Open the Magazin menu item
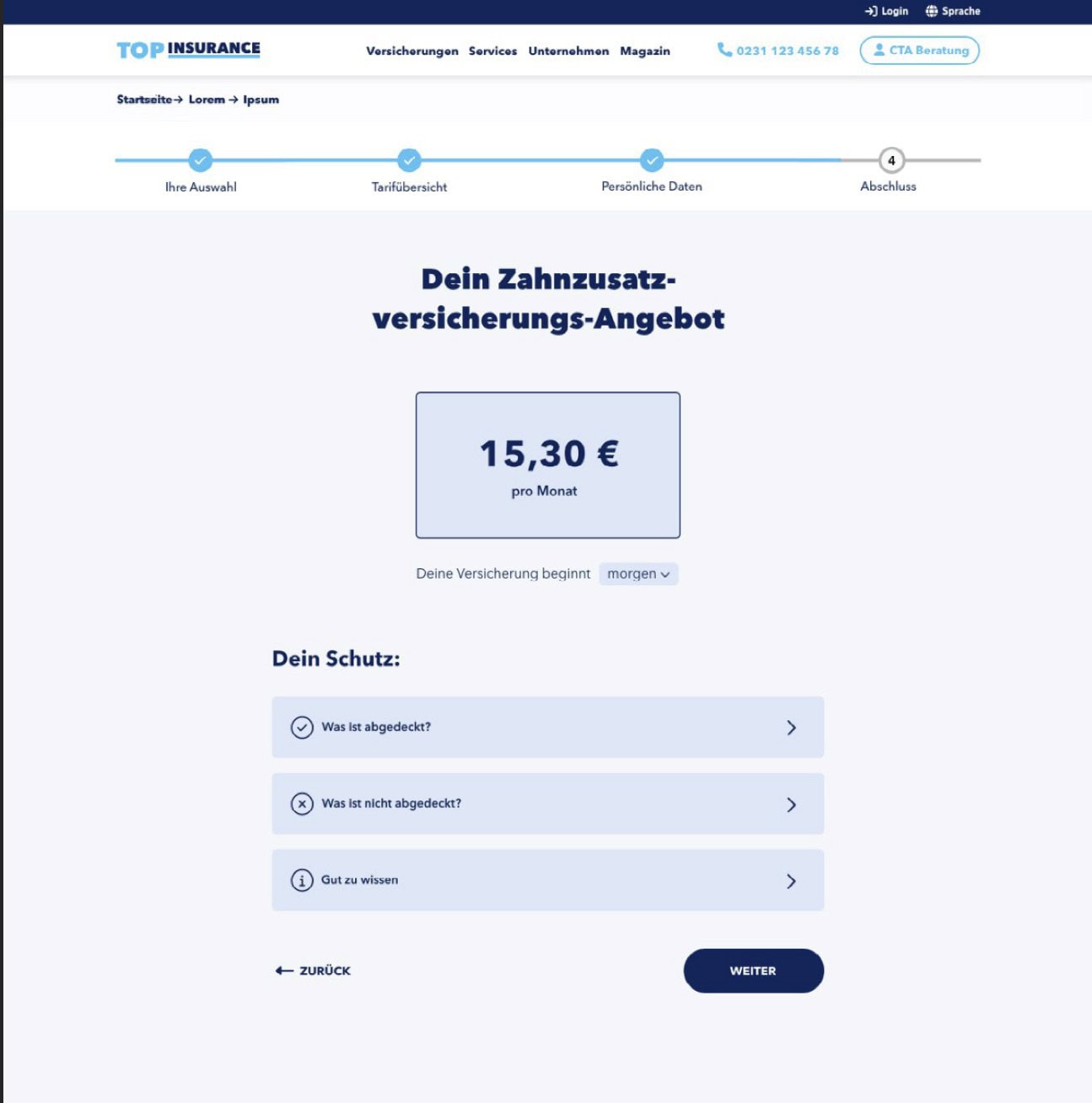This screenshot has width=1092, height=1103. [x=644, y=51]
